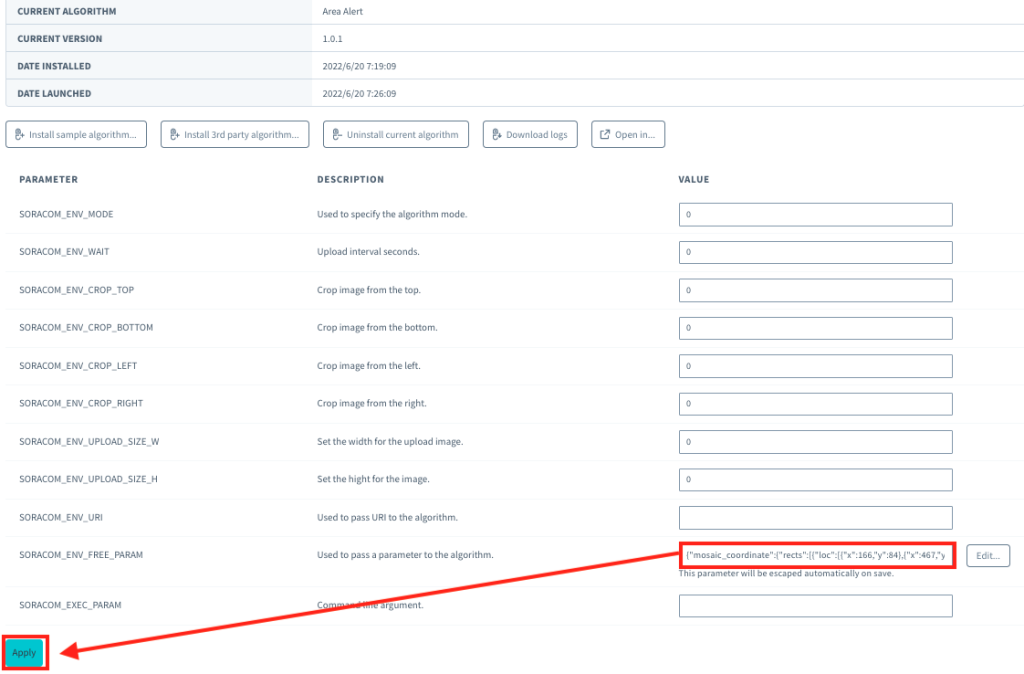This screenshot has width=1024, height=674.
Task: Click description 'Upload interval seconds.'
Action: point(368,251)
